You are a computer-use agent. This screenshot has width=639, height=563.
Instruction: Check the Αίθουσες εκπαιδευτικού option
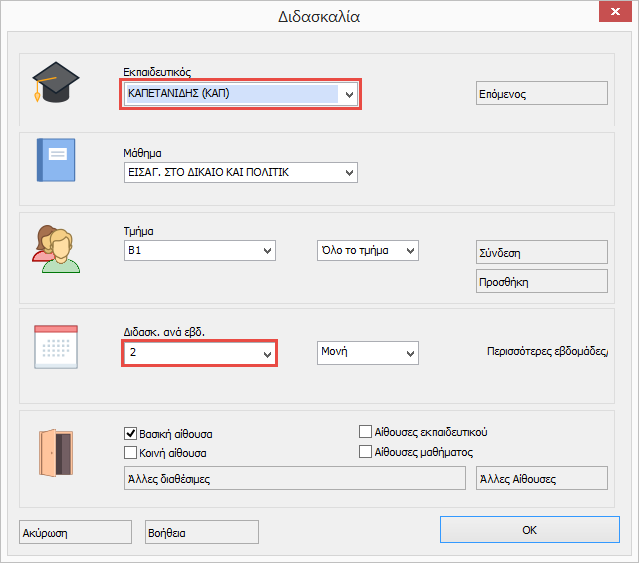pos(366,432)
